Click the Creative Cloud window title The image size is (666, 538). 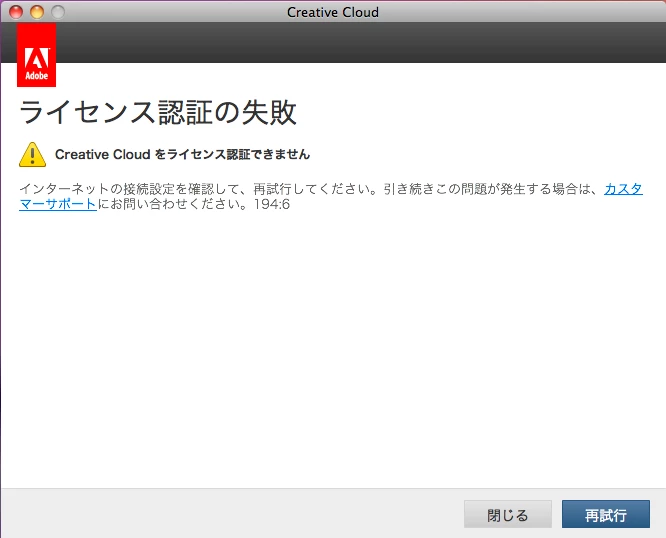pyautogui.click(x=333, y=12)
